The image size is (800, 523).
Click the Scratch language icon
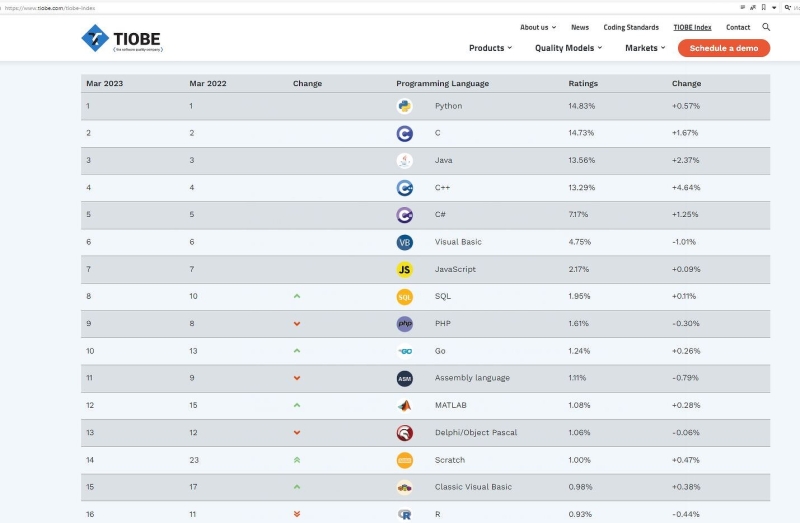(404, 460)
